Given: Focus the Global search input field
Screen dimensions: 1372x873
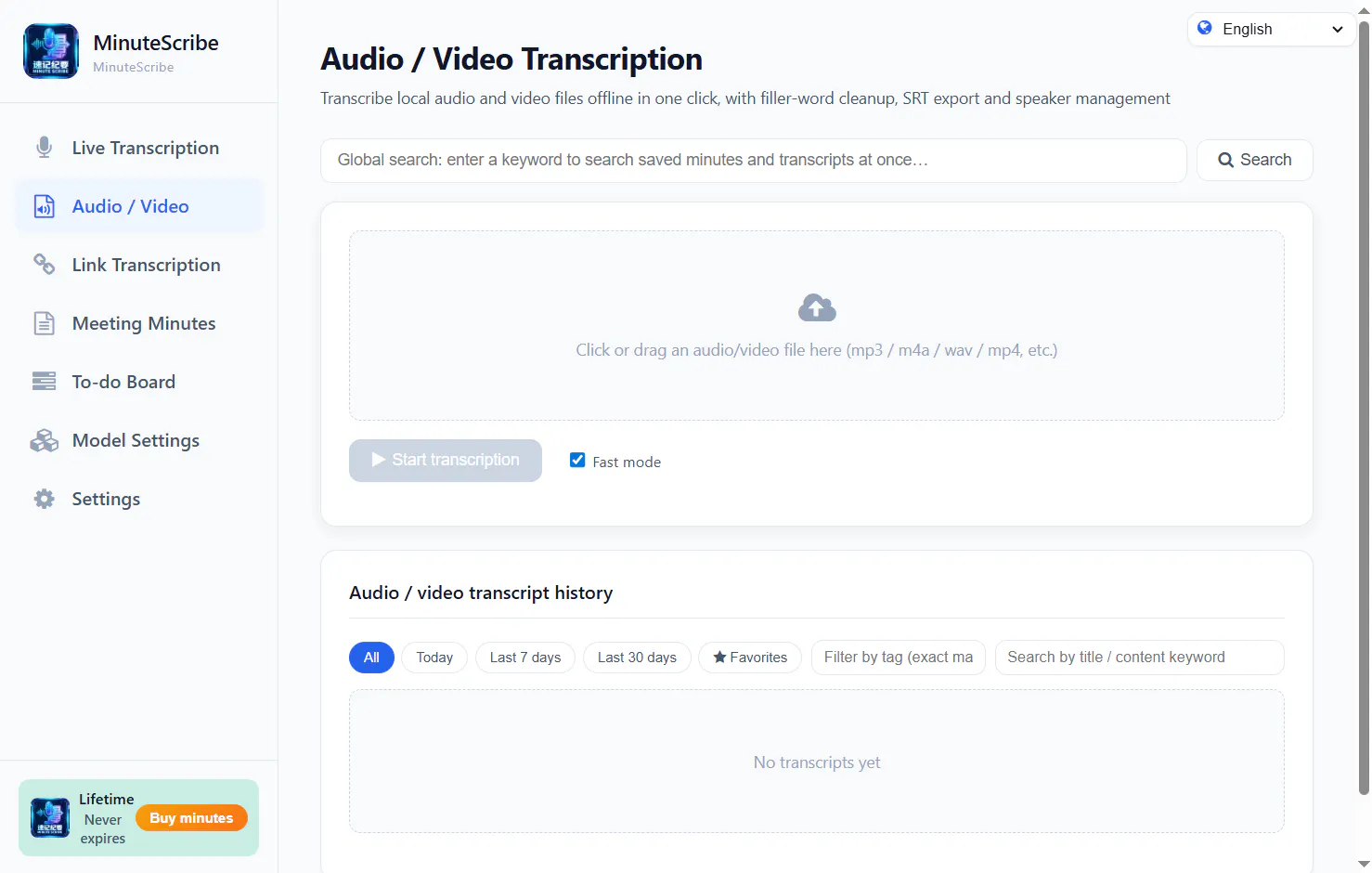Looking at the screenshot, I should pos(754,161).
